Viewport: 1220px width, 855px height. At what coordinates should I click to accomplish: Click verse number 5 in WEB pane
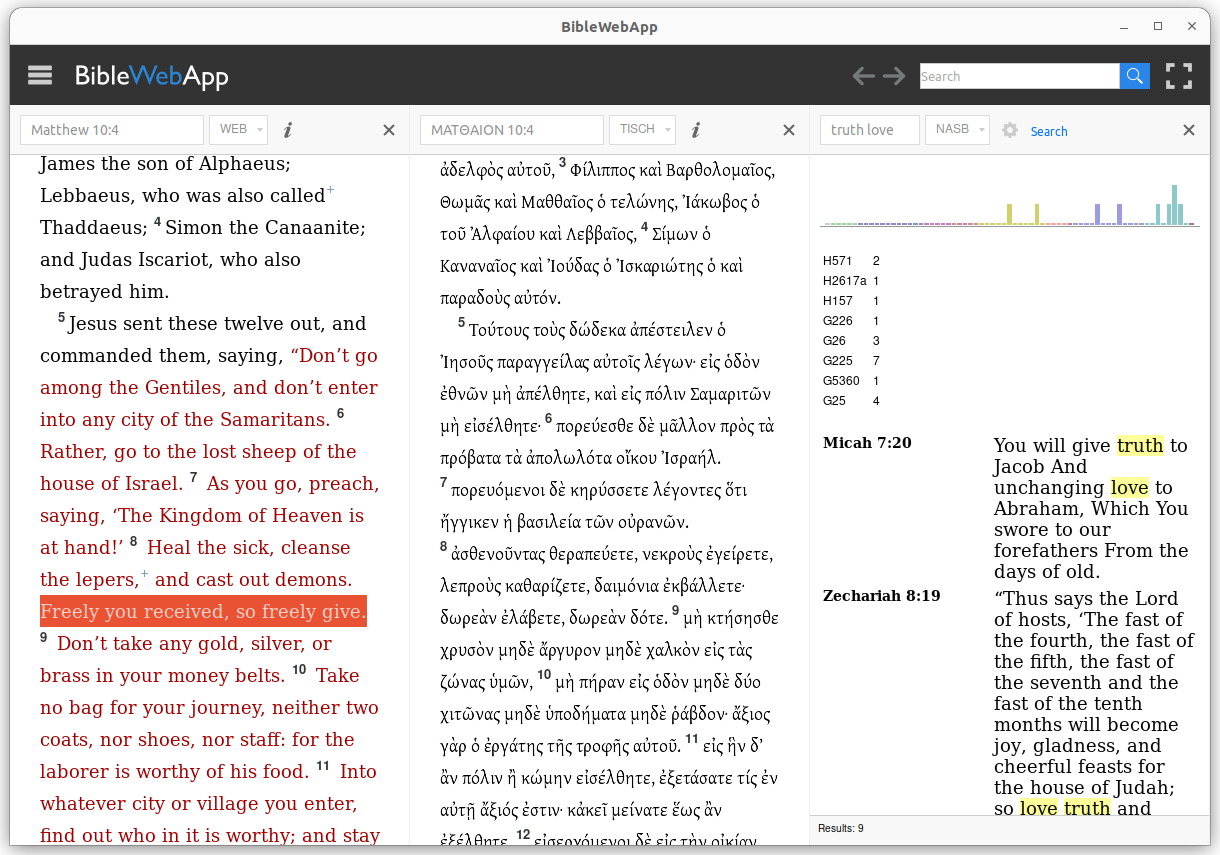tap(61, 318)
